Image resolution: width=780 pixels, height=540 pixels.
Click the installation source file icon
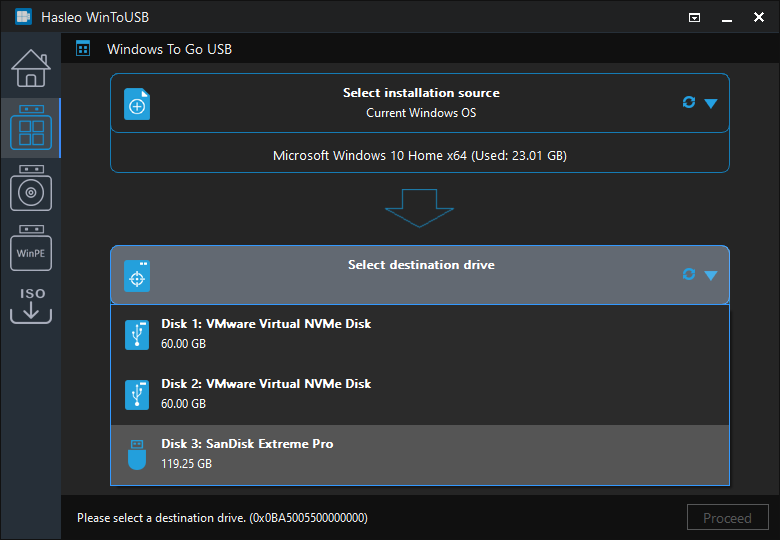137,104
